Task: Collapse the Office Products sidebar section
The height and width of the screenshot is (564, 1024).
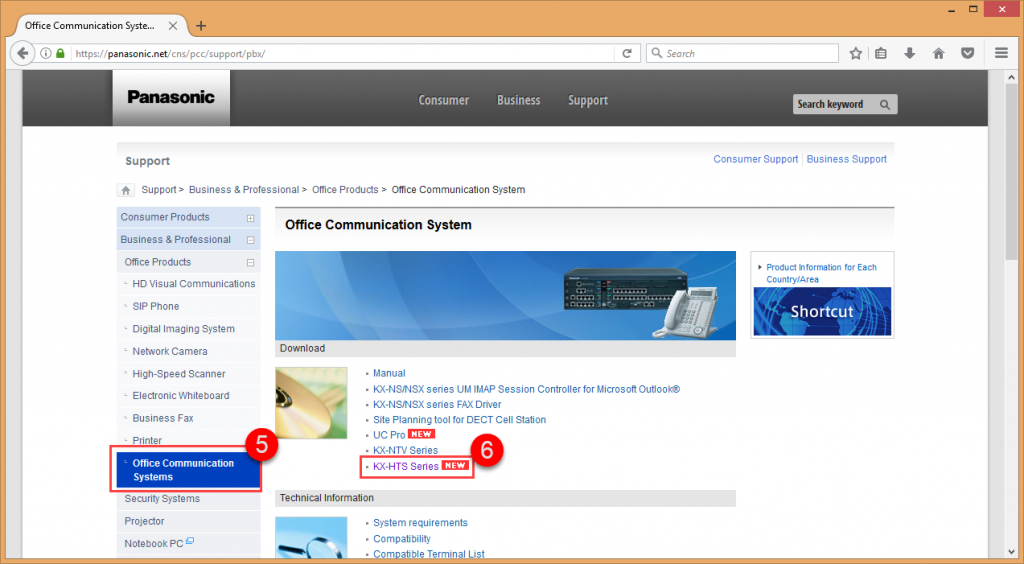Action: click(x=250, y=262)
